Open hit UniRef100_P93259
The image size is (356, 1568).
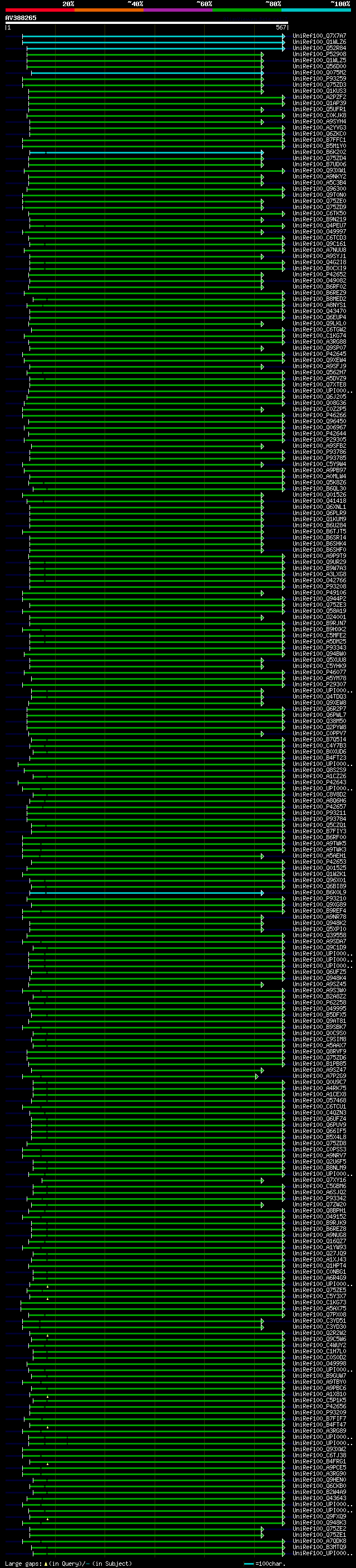pos(319,78)
